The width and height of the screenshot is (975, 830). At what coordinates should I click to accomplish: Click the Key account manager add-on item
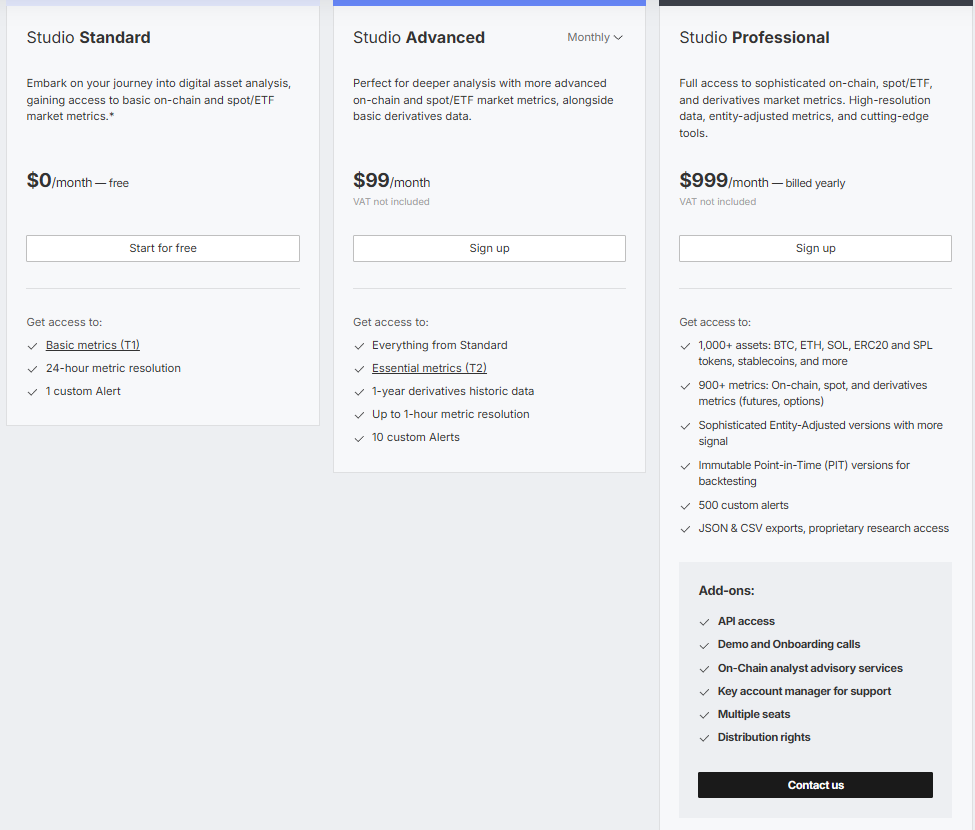point(804,691)
